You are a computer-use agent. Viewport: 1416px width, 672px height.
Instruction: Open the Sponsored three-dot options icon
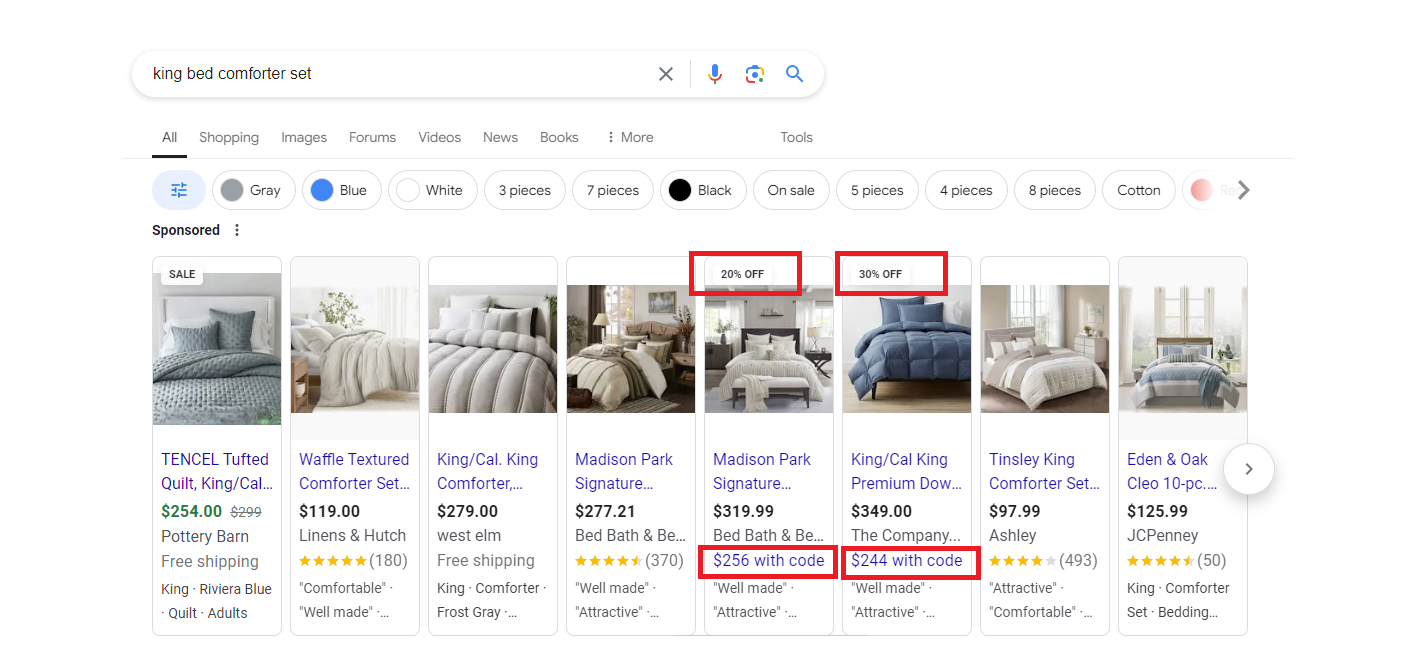(x=237, y=229)
